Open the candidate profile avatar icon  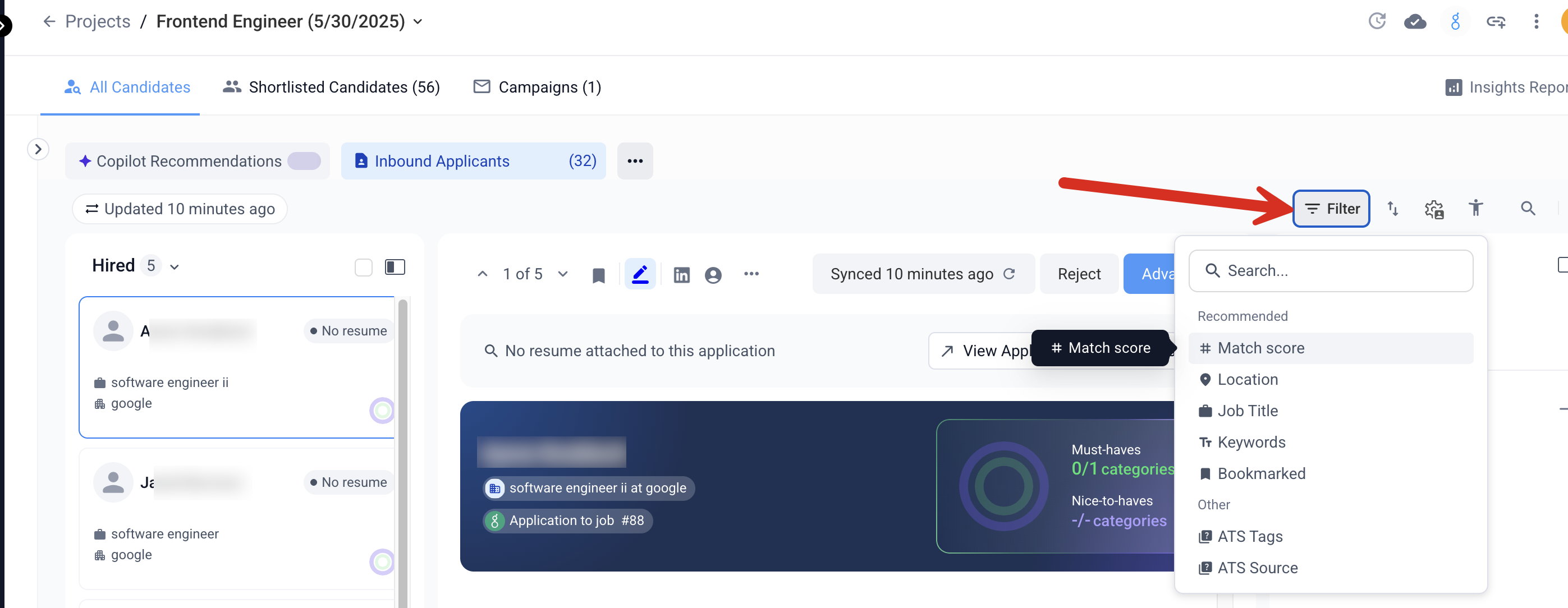coord(713,275)
